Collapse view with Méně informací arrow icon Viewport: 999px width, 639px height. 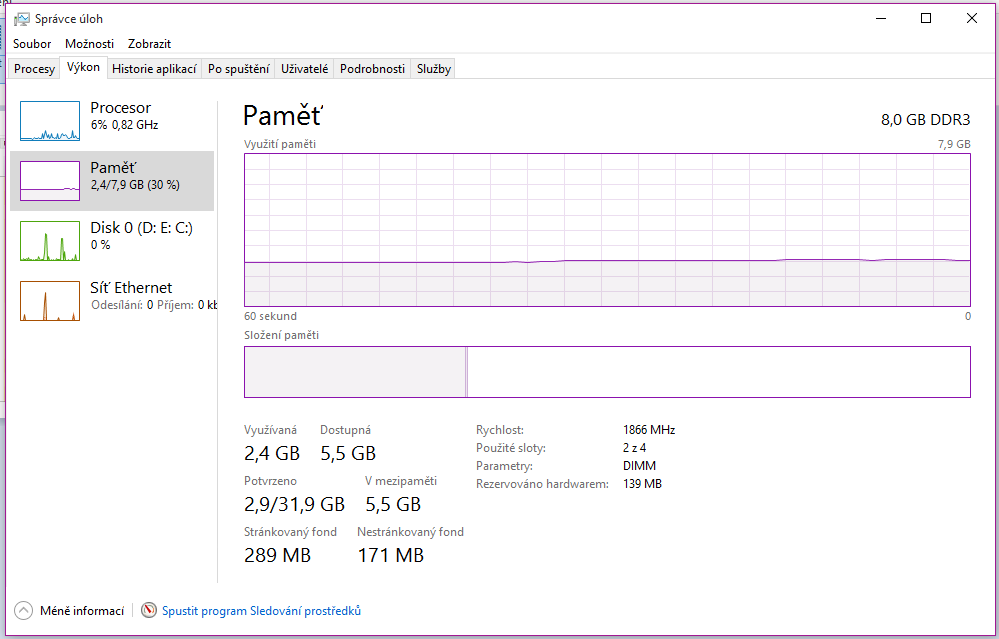coord(23,610)
